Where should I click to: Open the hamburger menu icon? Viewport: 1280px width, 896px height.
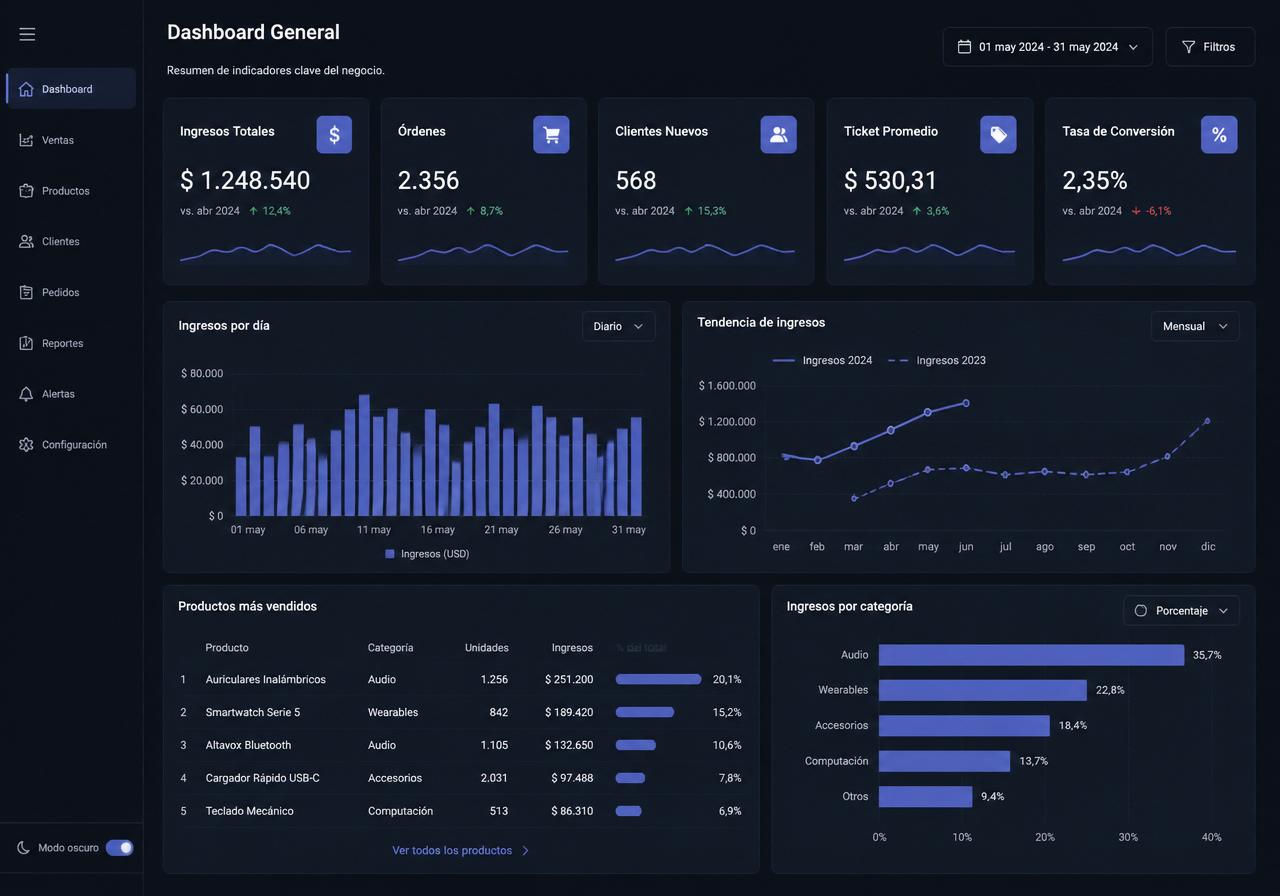27,34
